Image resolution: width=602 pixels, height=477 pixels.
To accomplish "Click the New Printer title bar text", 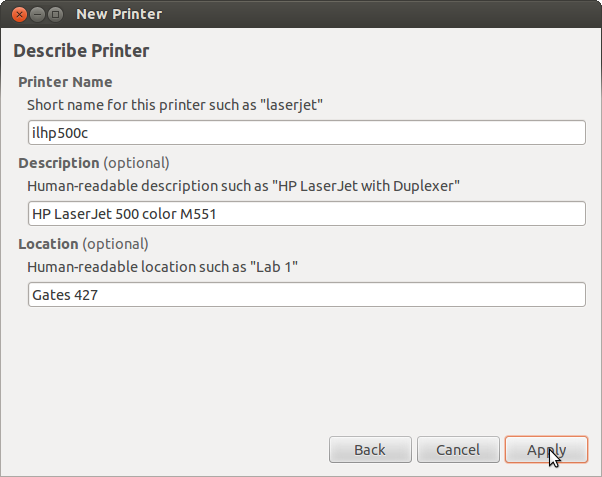I will point(118,14).
